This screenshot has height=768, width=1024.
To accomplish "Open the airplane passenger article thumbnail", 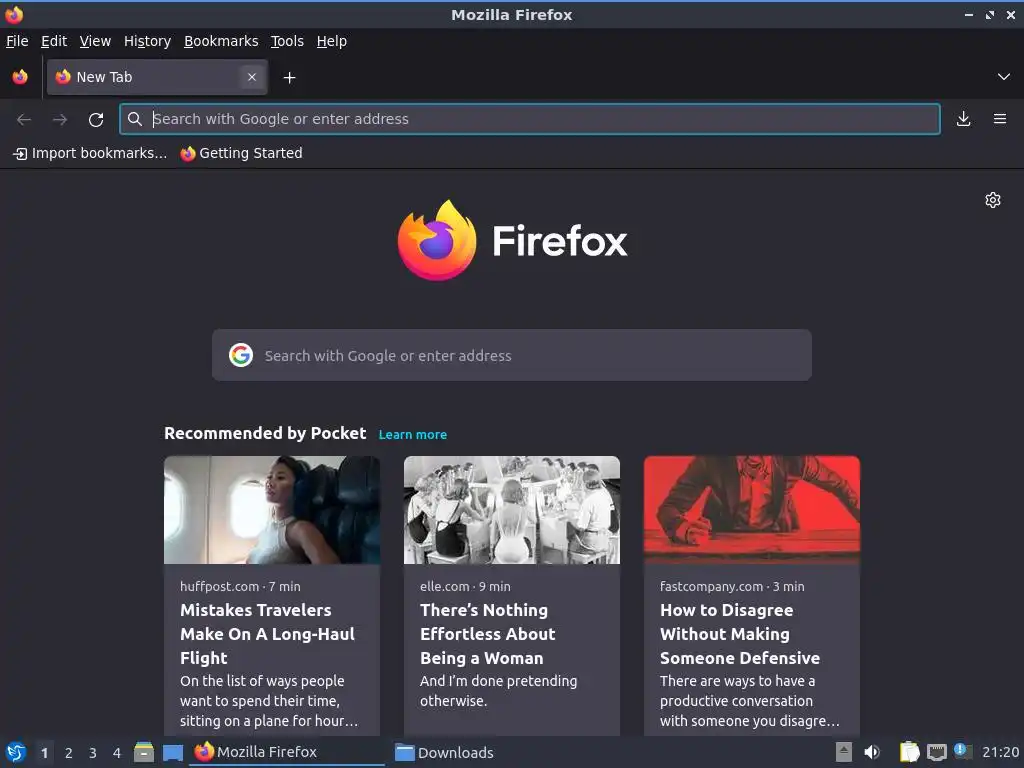I will click(272, 510).
